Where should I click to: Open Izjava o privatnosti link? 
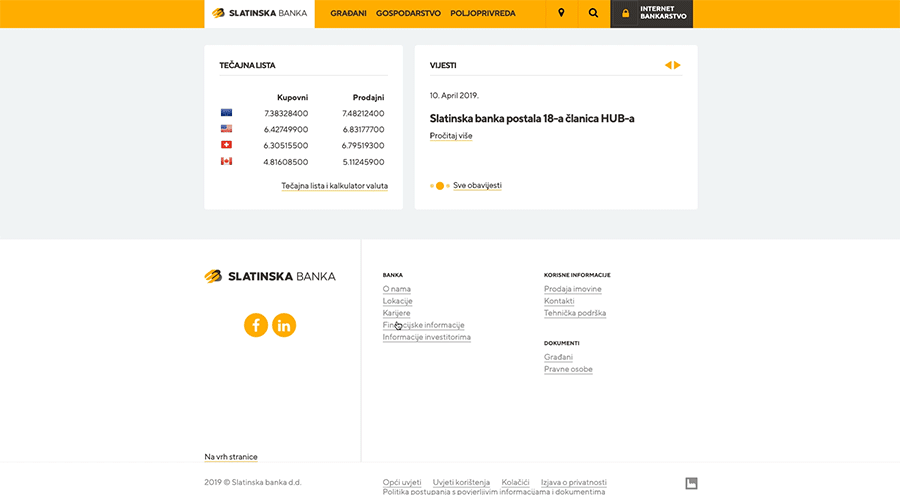coord(573,482)
